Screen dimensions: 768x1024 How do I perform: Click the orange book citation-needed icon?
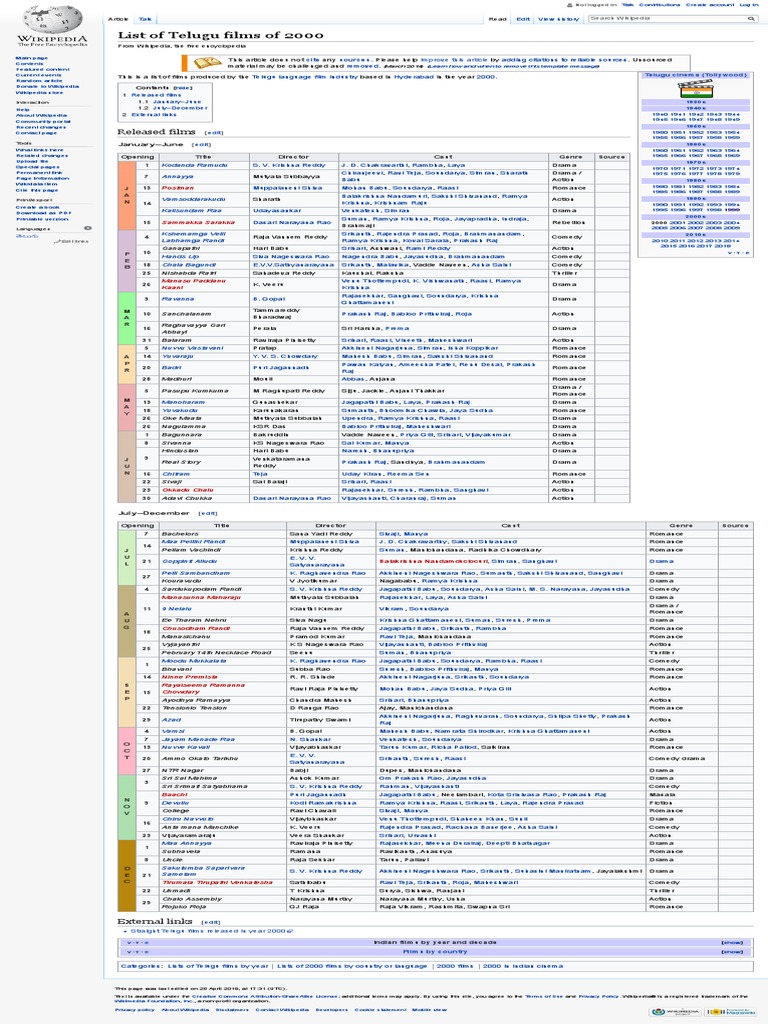tap(207, 62)
